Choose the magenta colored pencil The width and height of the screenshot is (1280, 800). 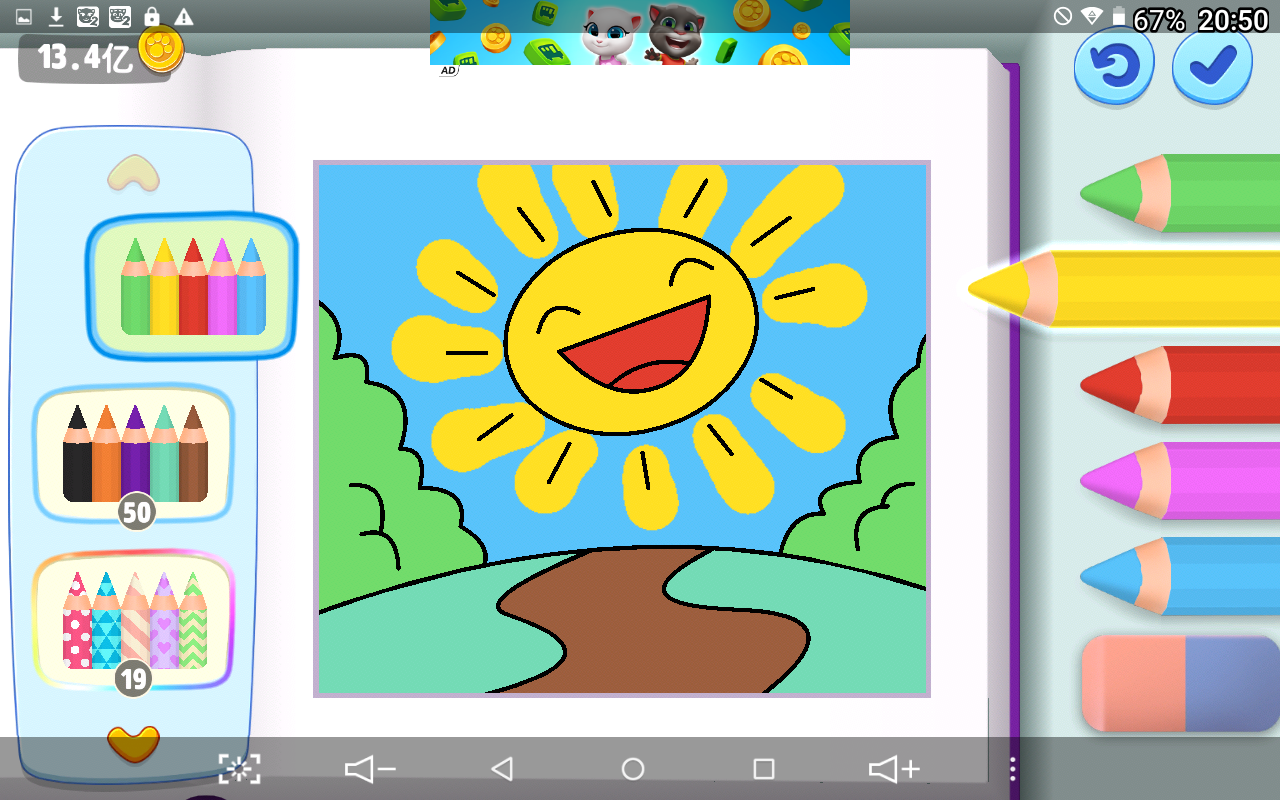click(x=1180, y=481)
